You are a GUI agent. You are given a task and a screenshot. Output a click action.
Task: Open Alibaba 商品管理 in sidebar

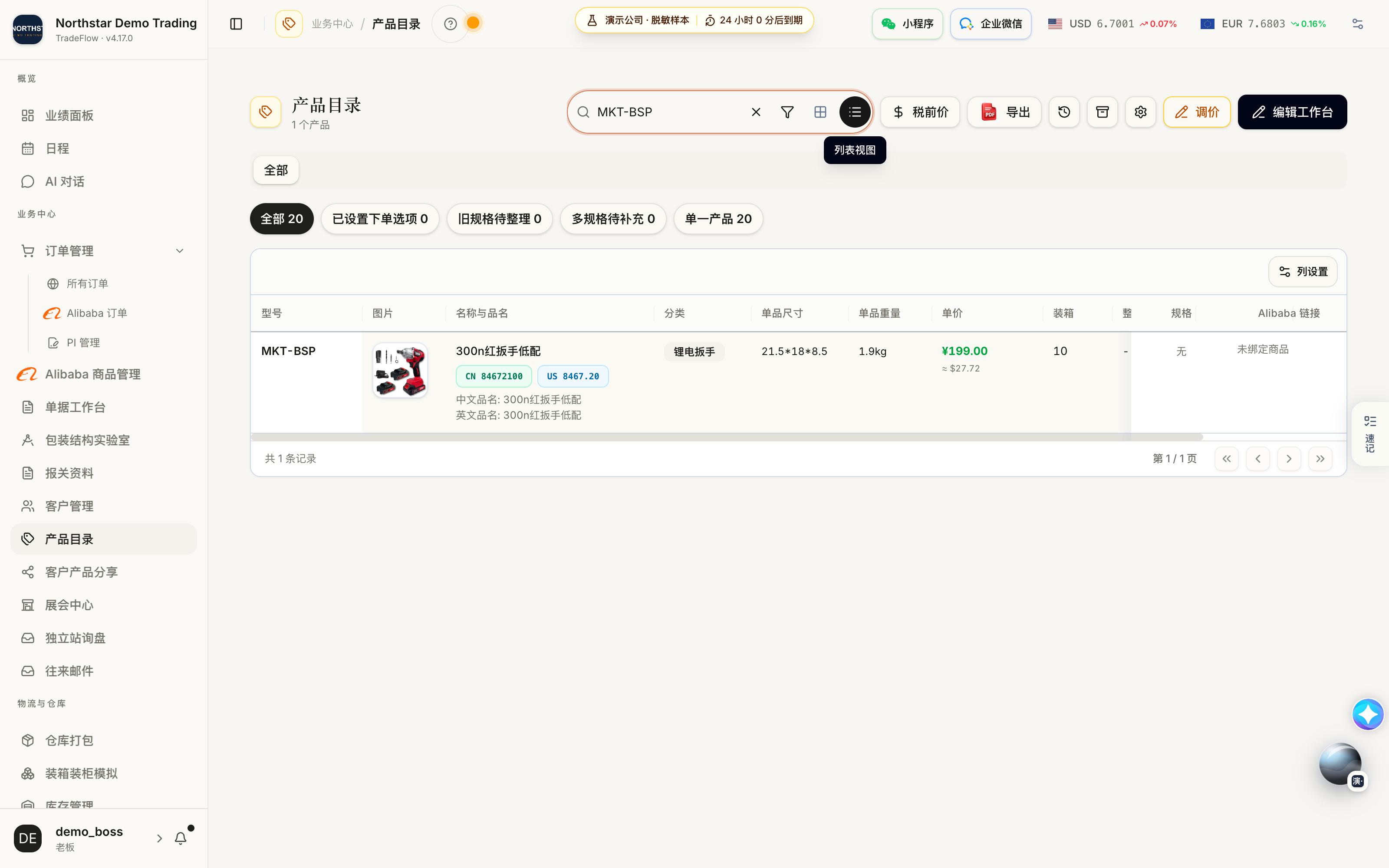pos(103,374)
